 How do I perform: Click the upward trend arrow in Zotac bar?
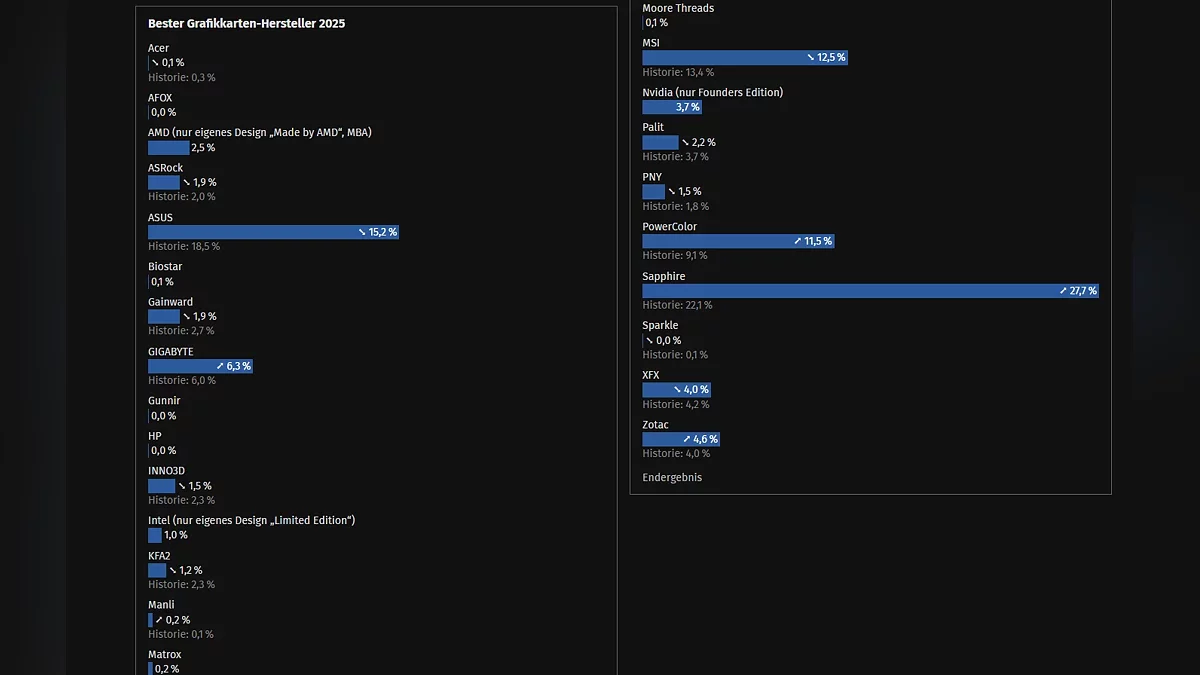pos(687,439)
